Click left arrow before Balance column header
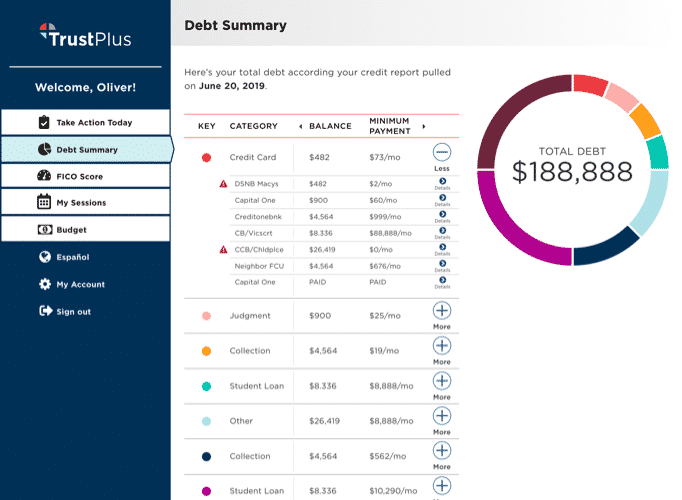 click(301, 127)
